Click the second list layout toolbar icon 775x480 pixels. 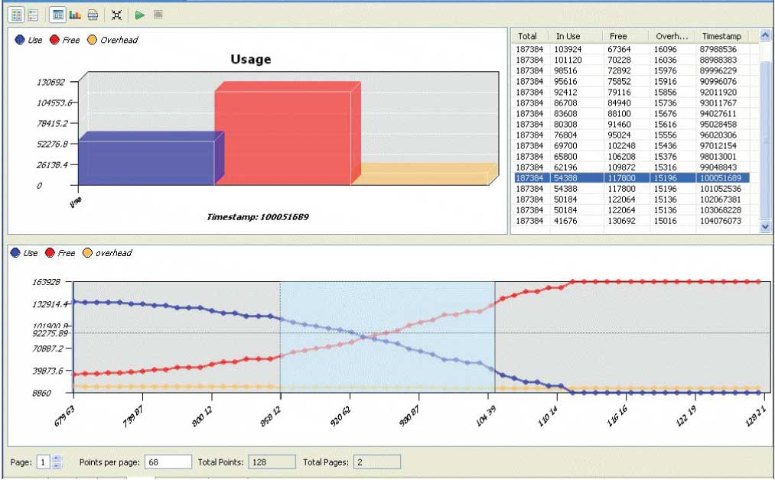34,15
